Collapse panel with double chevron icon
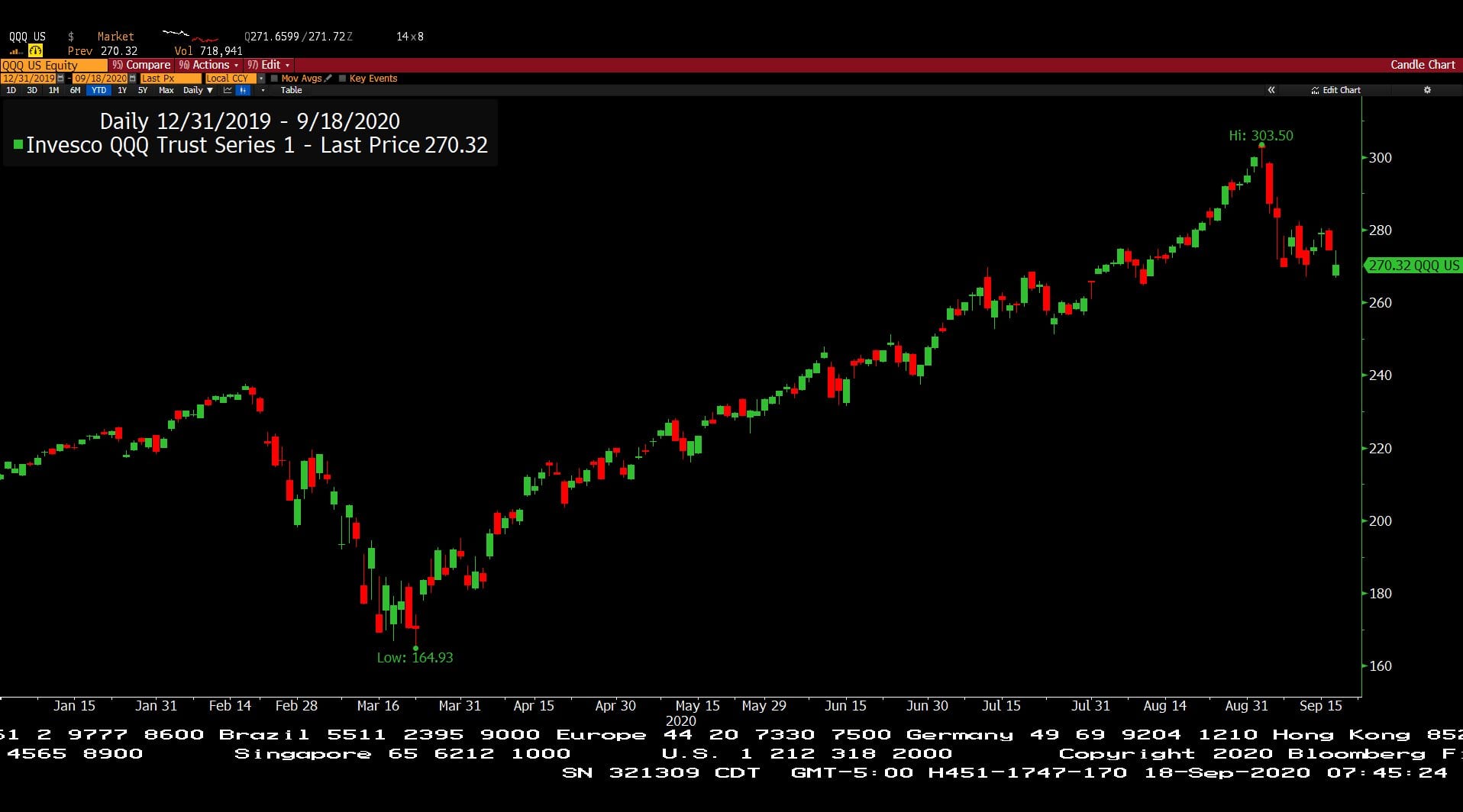 1271,90
